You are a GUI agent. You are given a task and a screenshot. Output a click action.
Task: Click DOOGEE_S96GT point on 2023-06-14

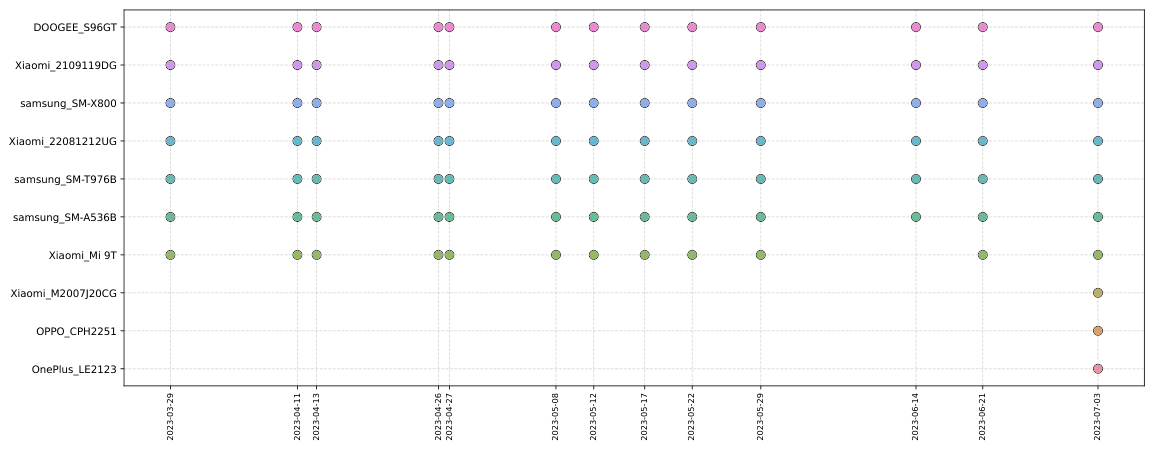point(915,27)
